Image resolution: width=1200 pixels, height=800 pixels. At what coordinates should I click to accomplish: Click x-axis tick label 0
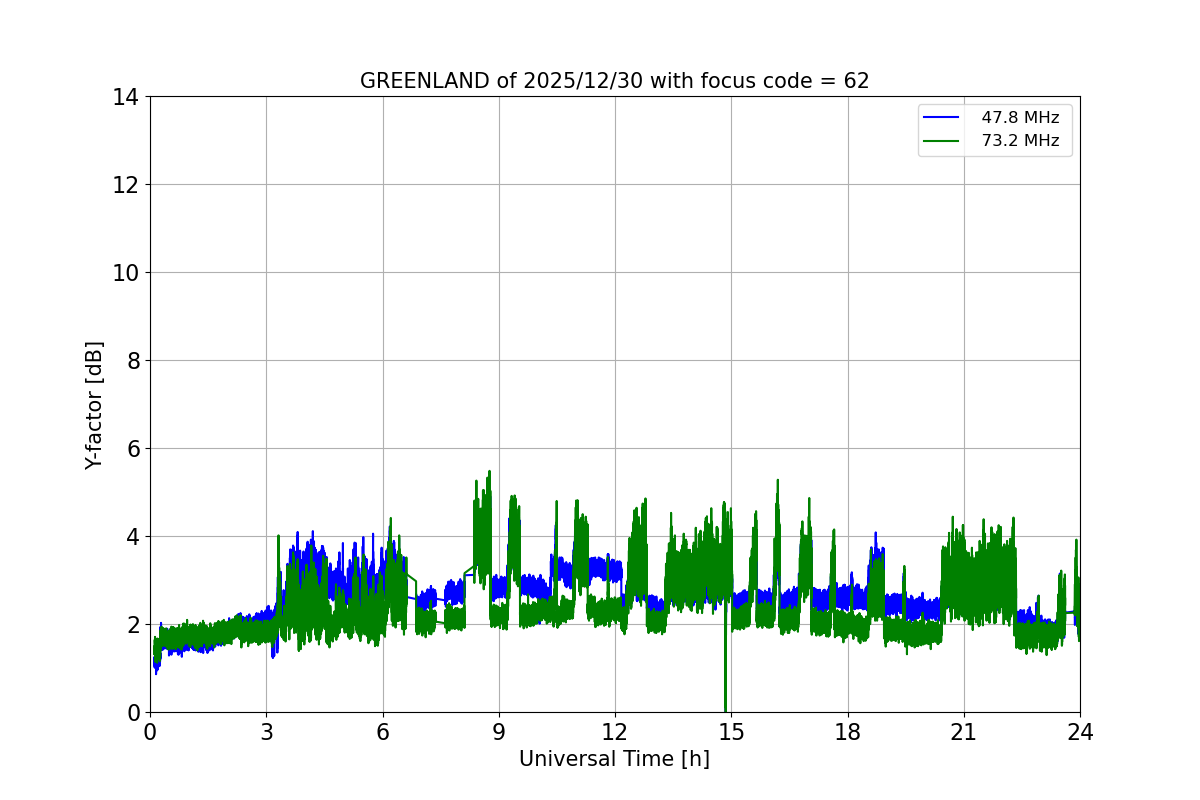point(150,732)
